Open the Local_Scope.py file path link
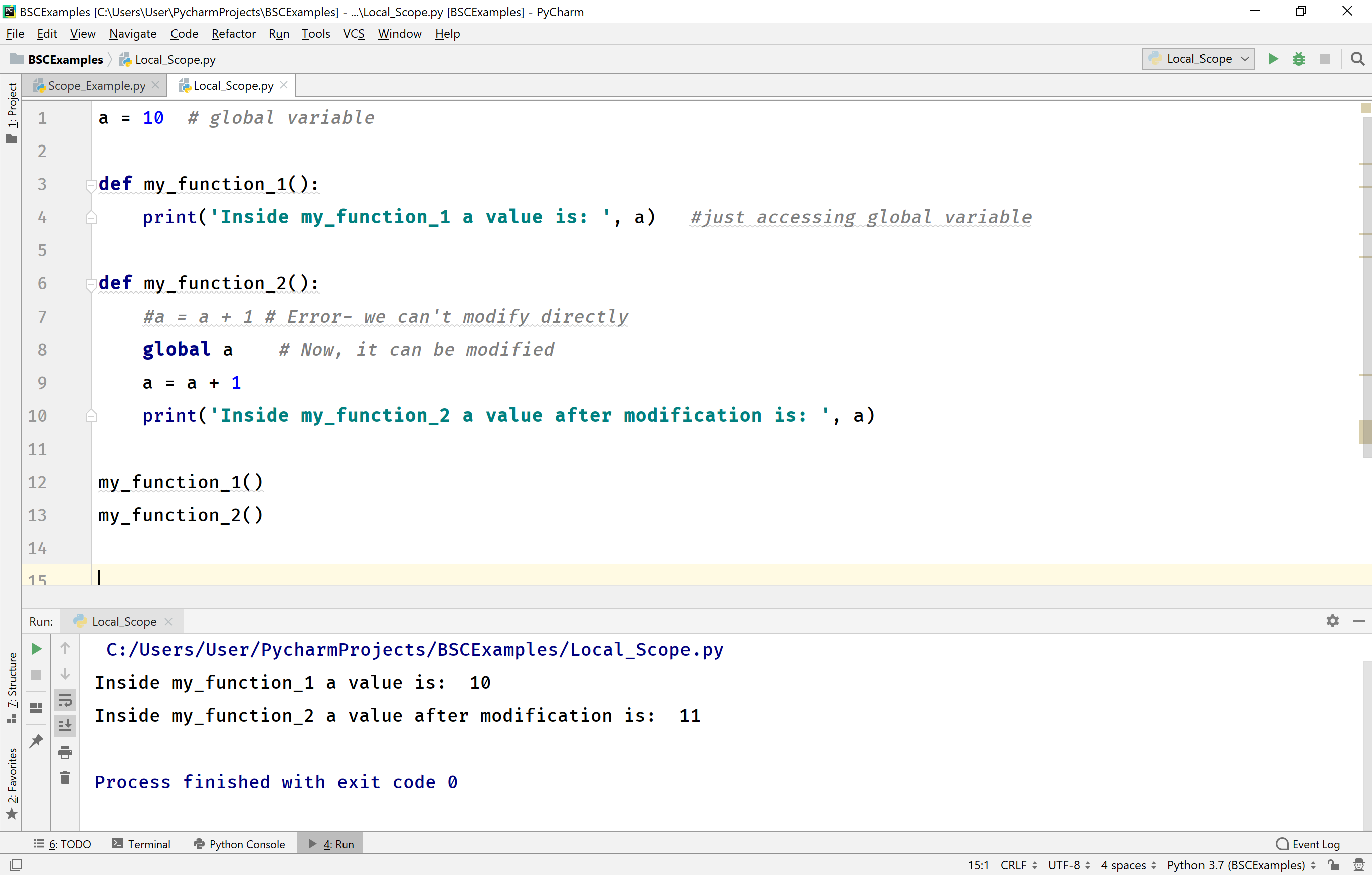The height and width of the screenshot is (875, 1372). pyautogui.click(x=414, y=649)
